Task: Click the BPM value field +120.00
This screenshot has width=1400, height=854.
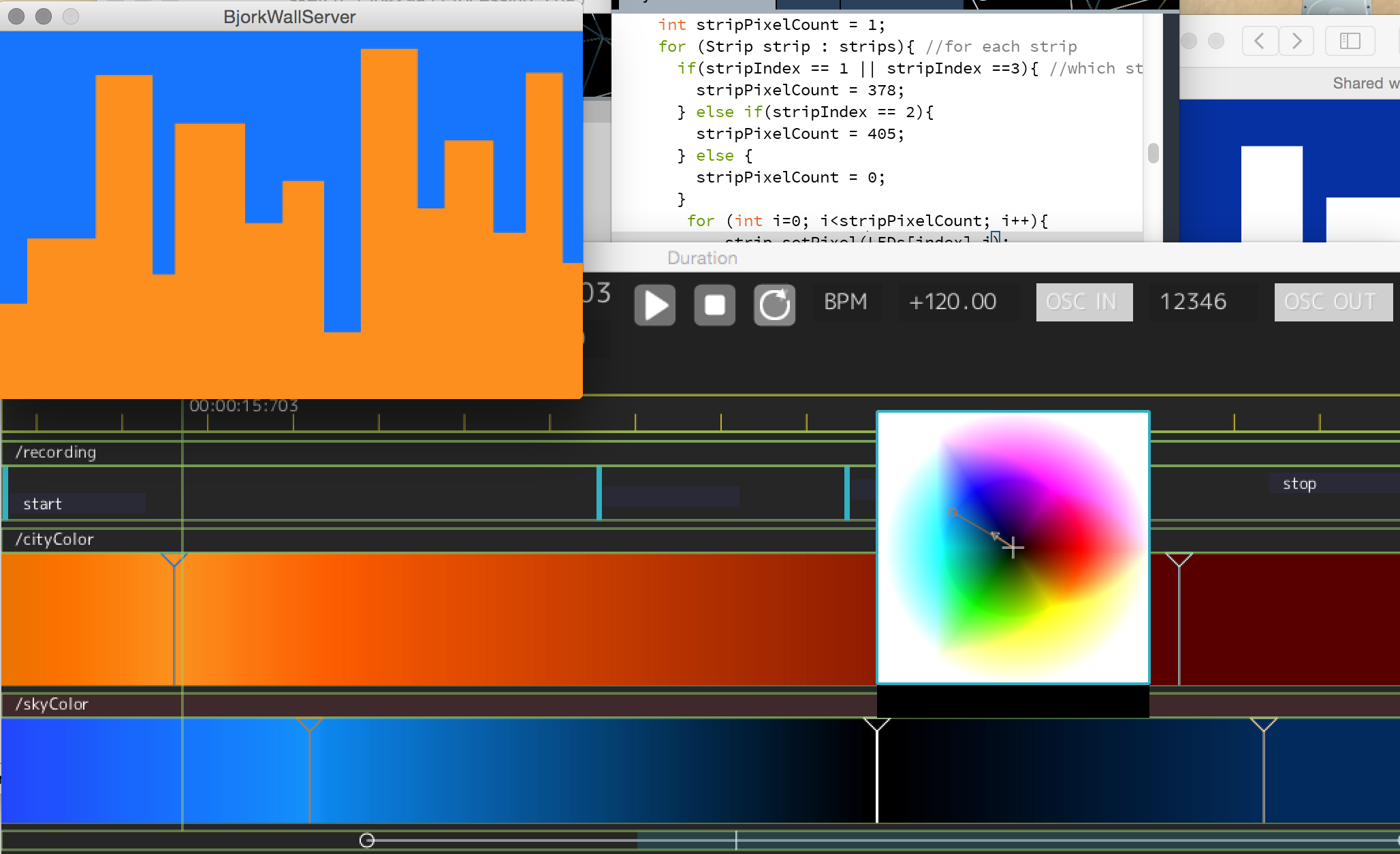Action: pyautogui.click(x=951, y=302)
